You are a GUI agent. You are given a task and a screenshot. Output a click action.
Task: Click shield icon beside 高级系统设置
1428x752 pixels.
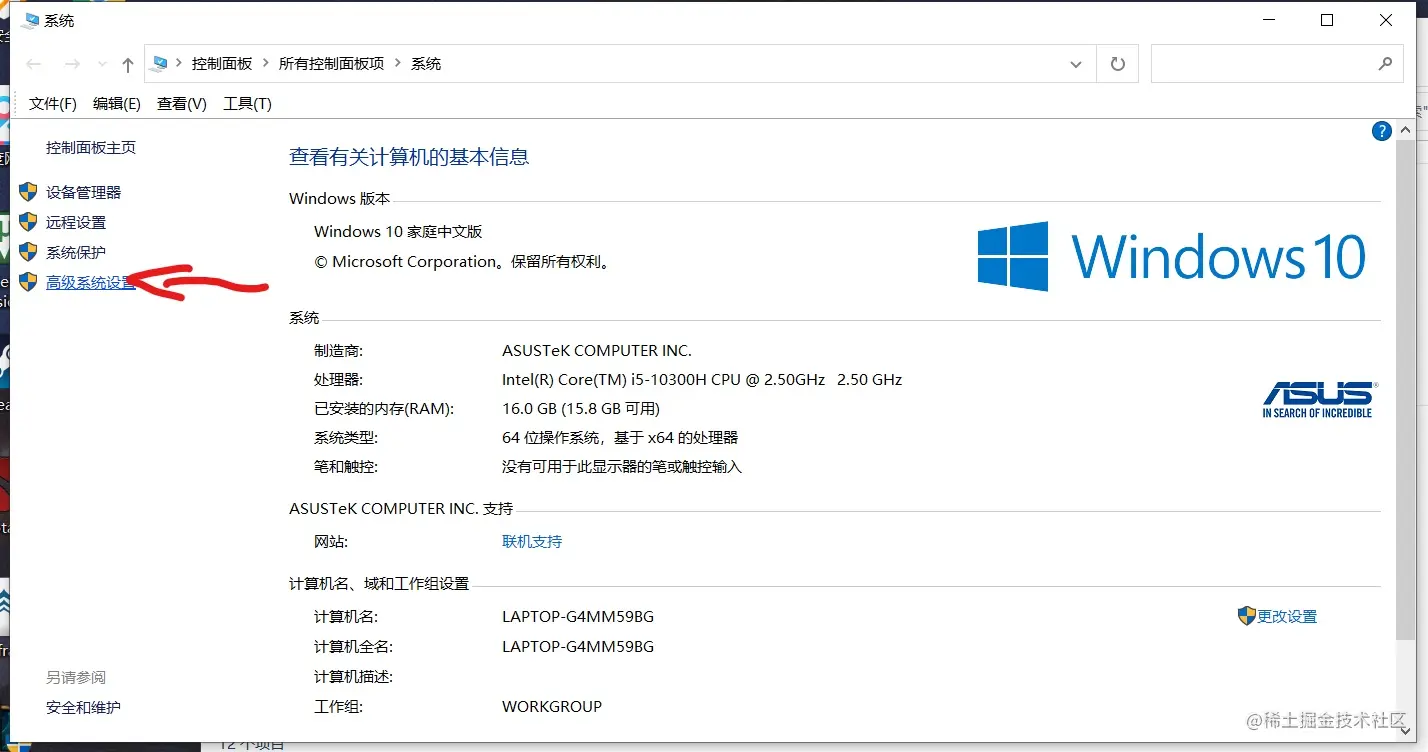(28, 282)
